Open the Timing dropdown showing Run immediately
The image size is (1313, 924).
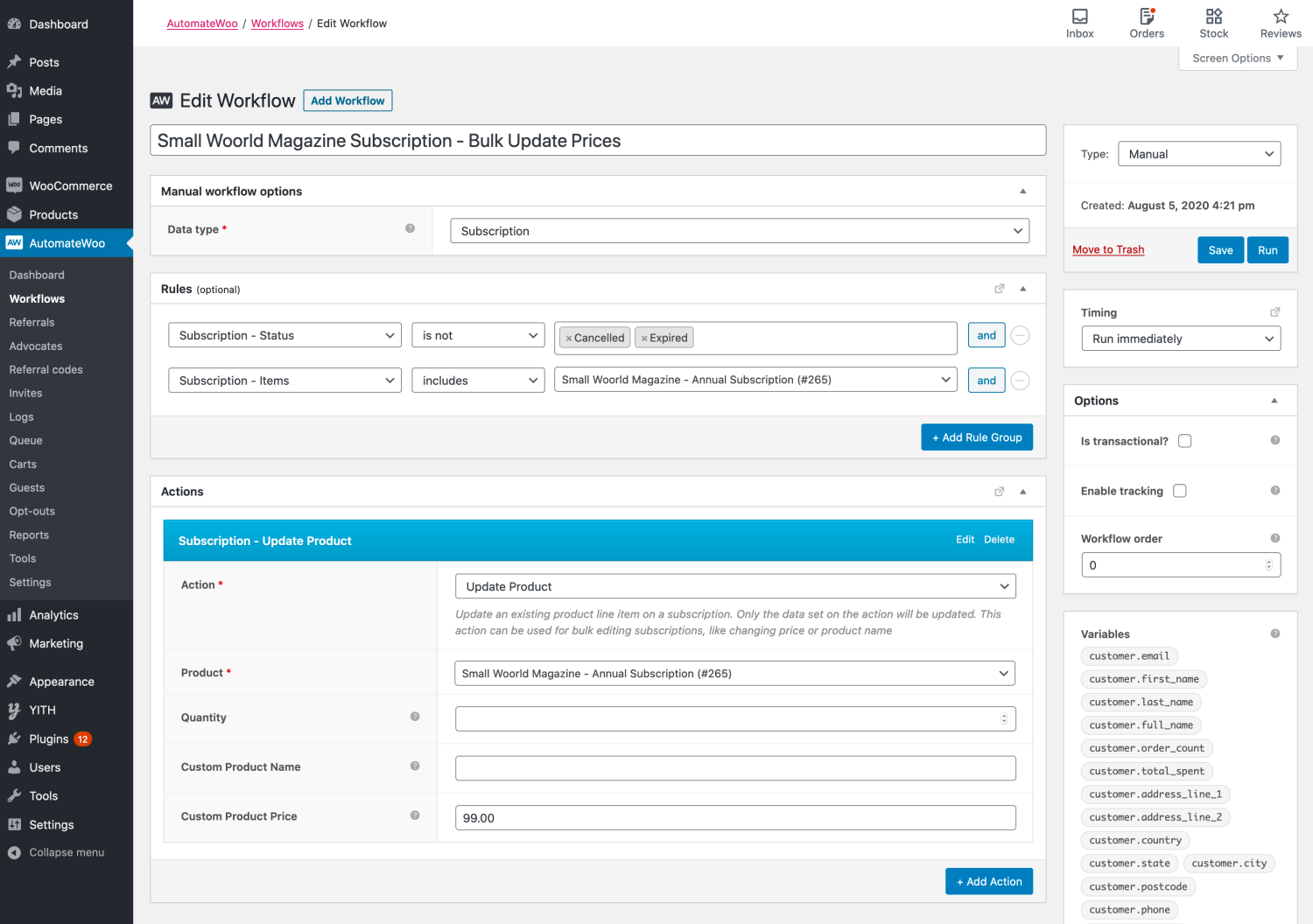click(x=1181, y=338)
